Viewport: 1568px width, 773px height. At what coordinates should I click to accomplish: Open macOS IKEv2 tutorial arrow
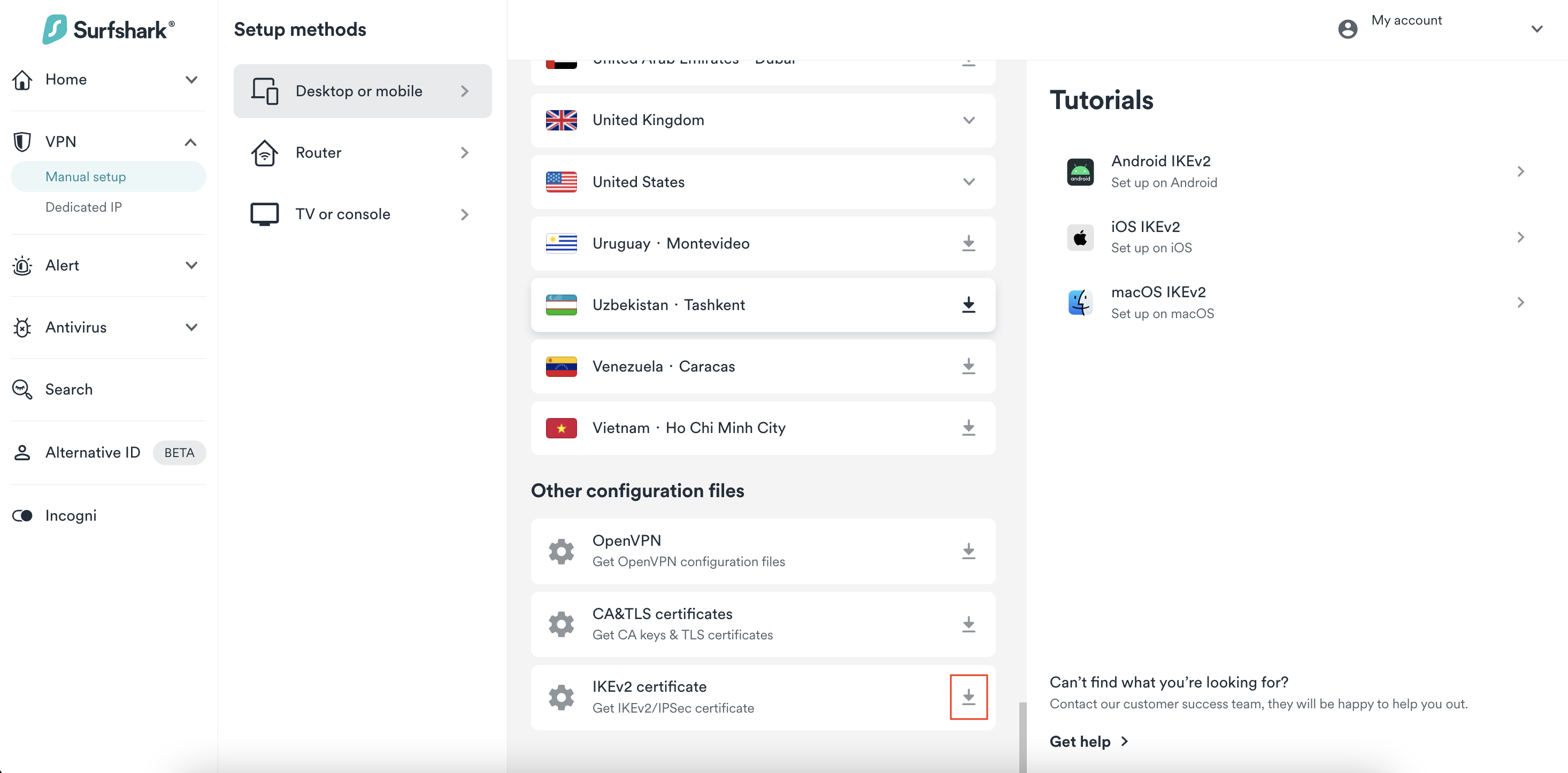[1520, 303]
